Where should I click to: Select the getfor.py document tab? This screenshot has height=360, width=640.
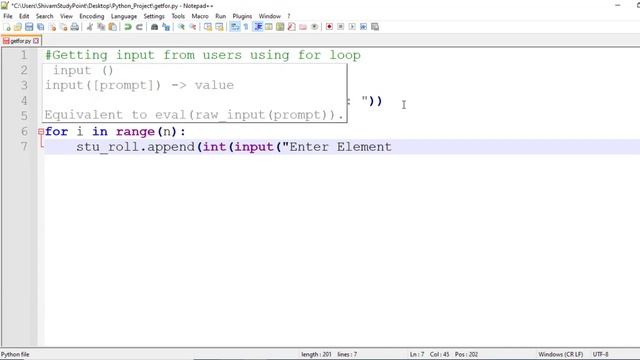(x=20, y=41)
